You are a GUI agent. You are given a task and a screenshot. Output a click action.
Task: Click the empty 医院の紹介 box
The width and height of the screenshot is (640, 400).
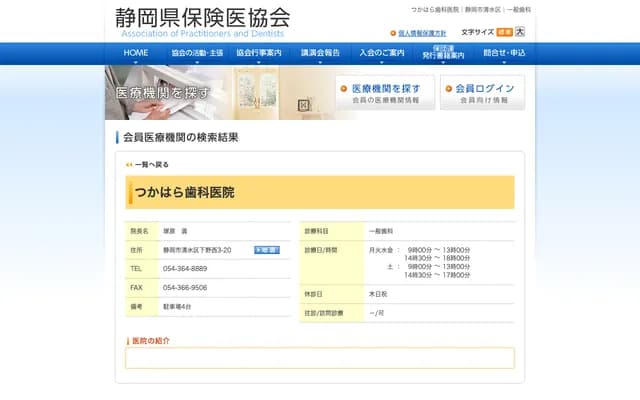319,358
